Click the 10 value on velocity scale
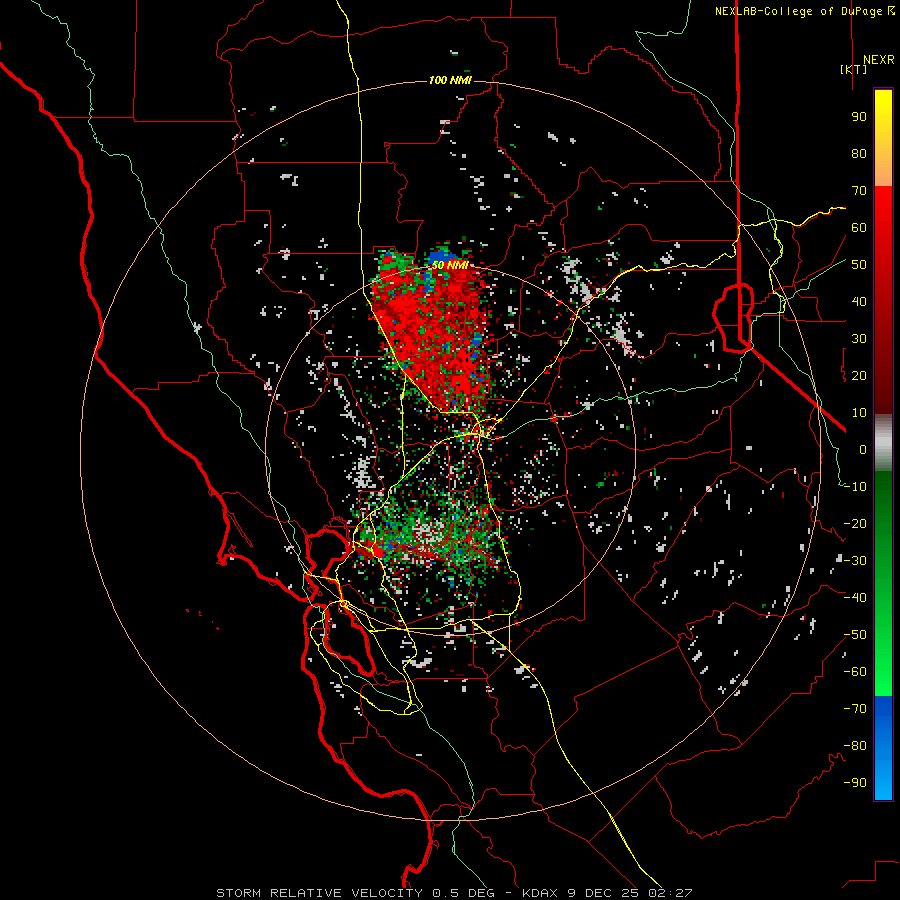Image resolution: width=900 pixels, height=900 pixels. click(859, 413)
